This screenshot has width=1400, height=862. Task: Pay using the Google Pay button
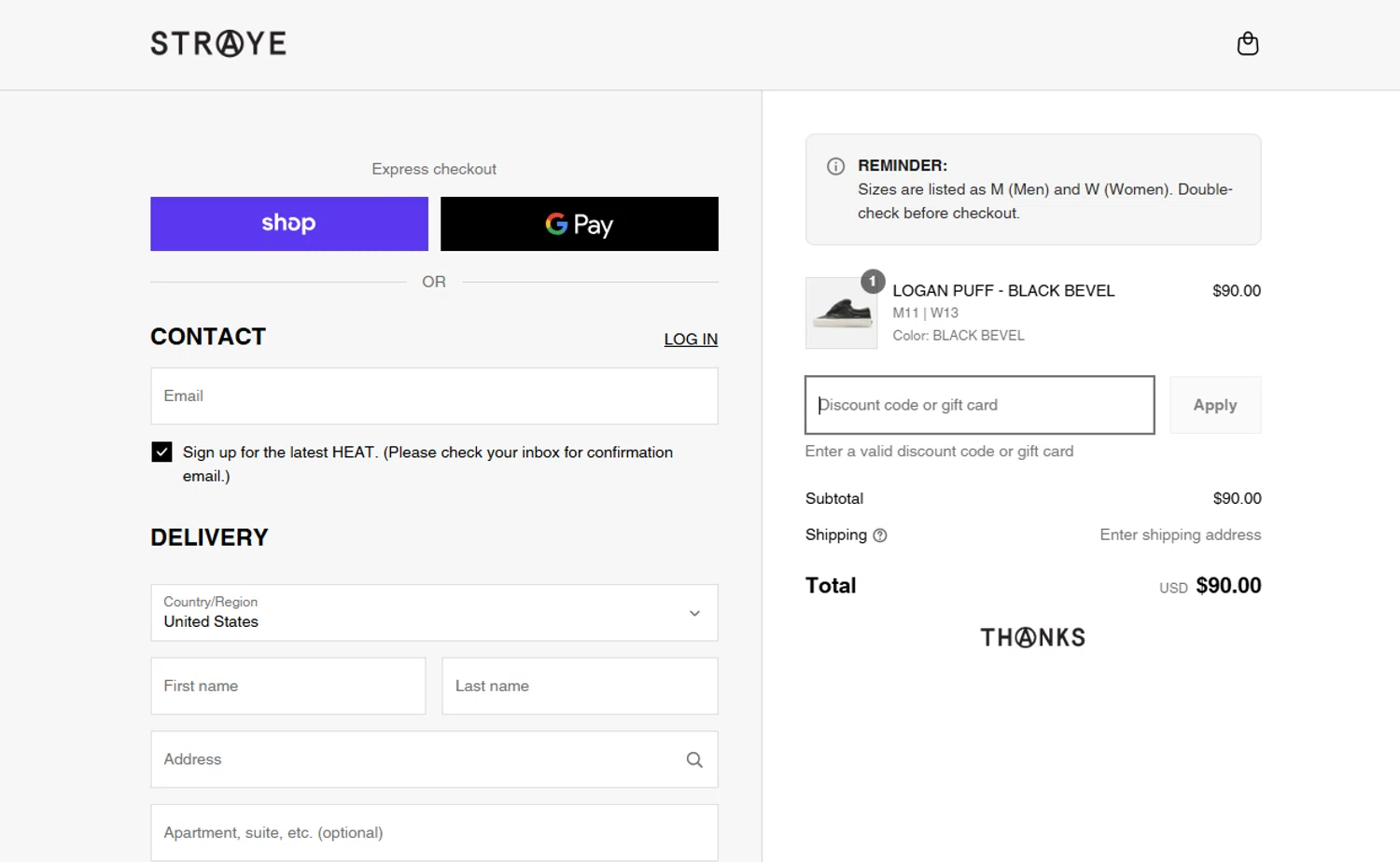(580, 224)
